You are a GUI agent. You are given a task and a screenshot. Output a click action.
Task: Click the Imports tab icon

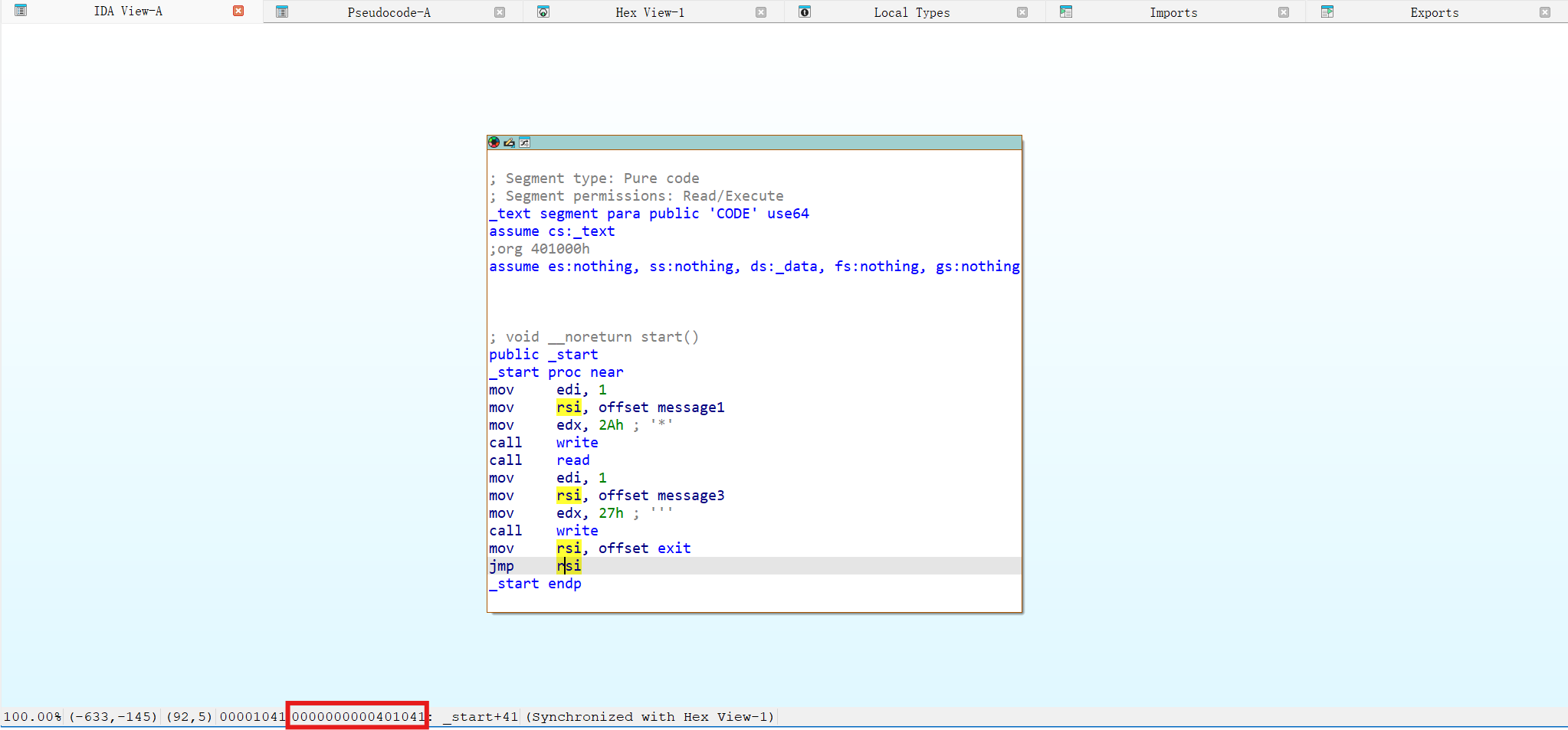(x=1066, y=11)
